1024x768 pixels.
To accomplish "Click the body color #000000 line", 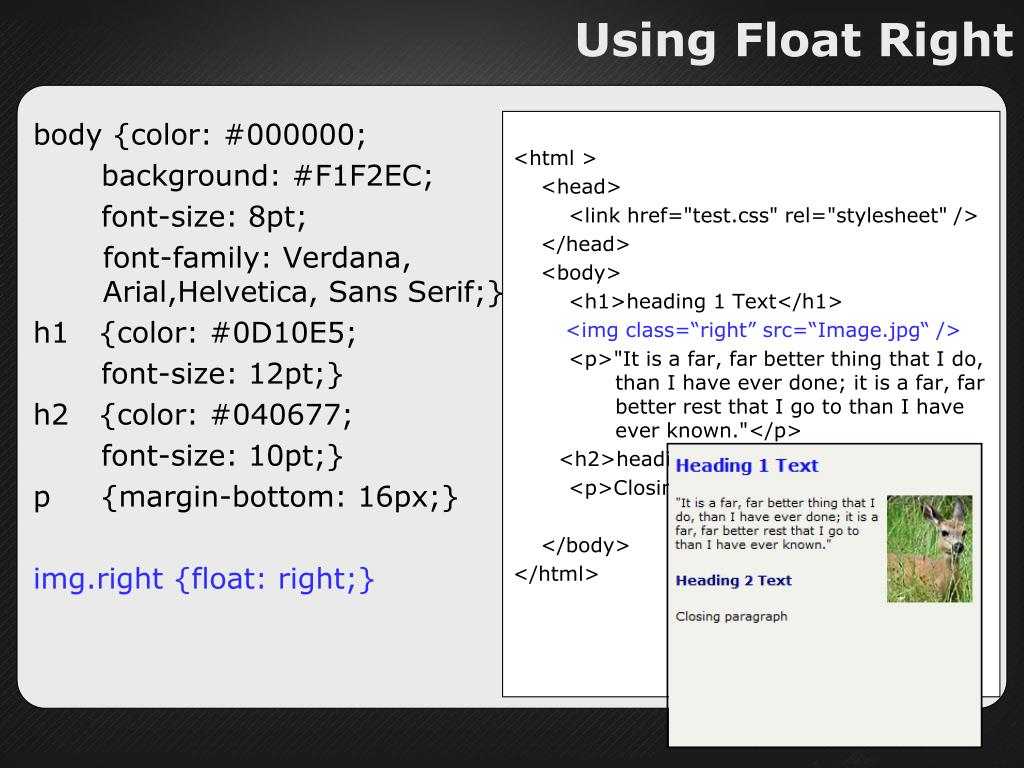I will pos(200,135).
